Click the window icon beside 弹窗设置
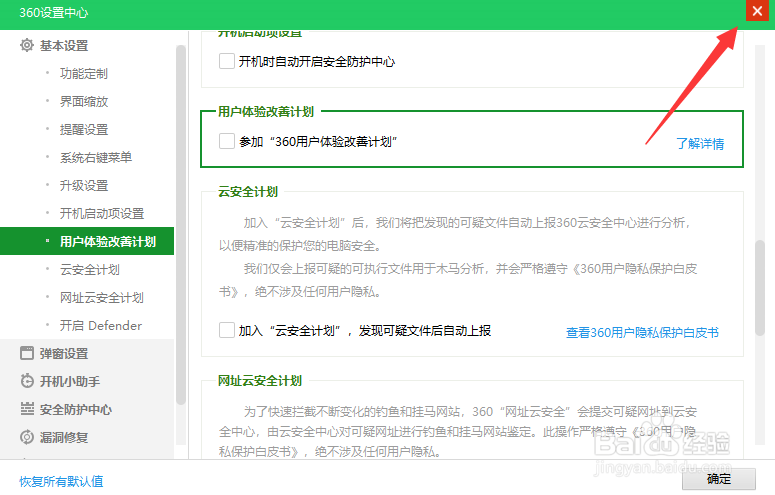775x495 pixels. (x=27, y=353)
